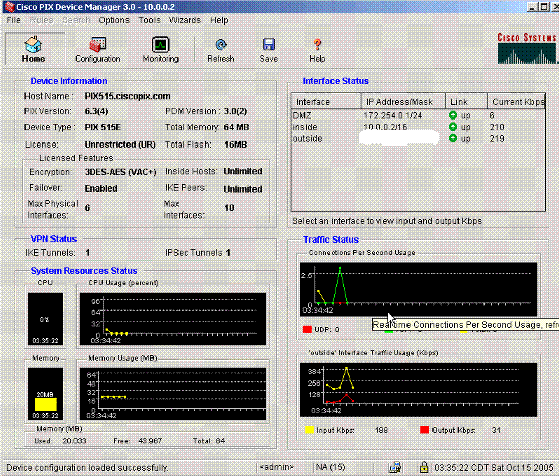Click the Cisco Systems logo
559x476 pixels.
pos(527,48)
